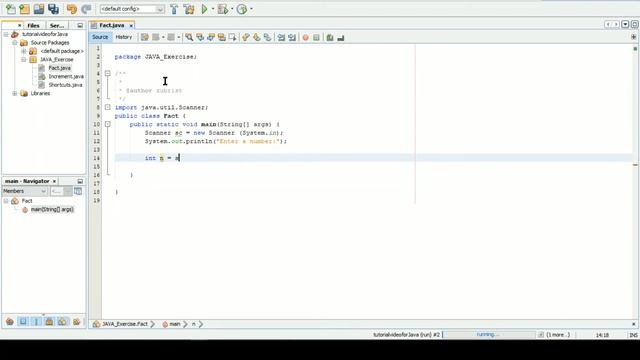Build the project with the hammer icon
The image size is (640, 360).
(x=174, y=9)
